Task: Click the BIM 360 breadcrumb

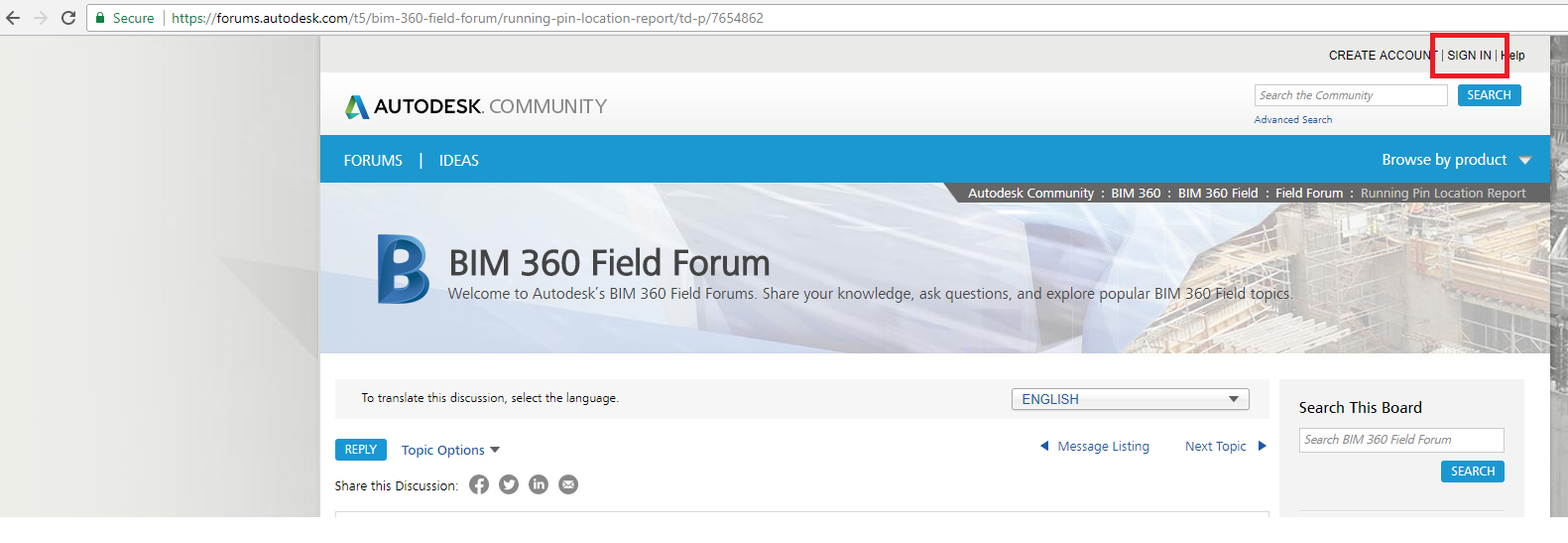Action: (x=1136, y=194)
